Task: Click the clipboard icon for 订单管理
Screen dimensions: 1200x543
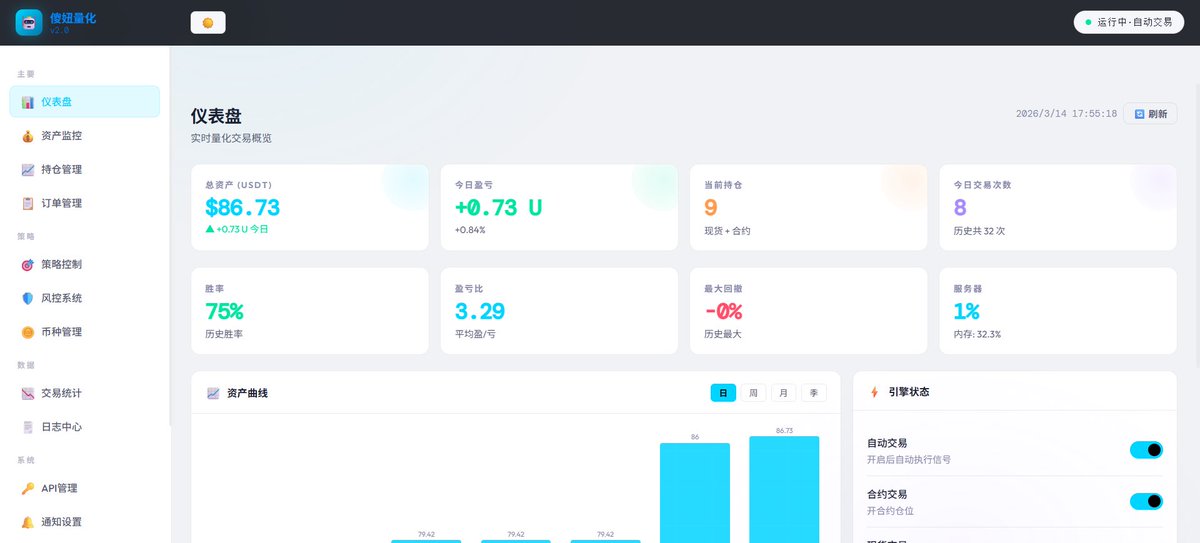Action: [x=28, y=203]
